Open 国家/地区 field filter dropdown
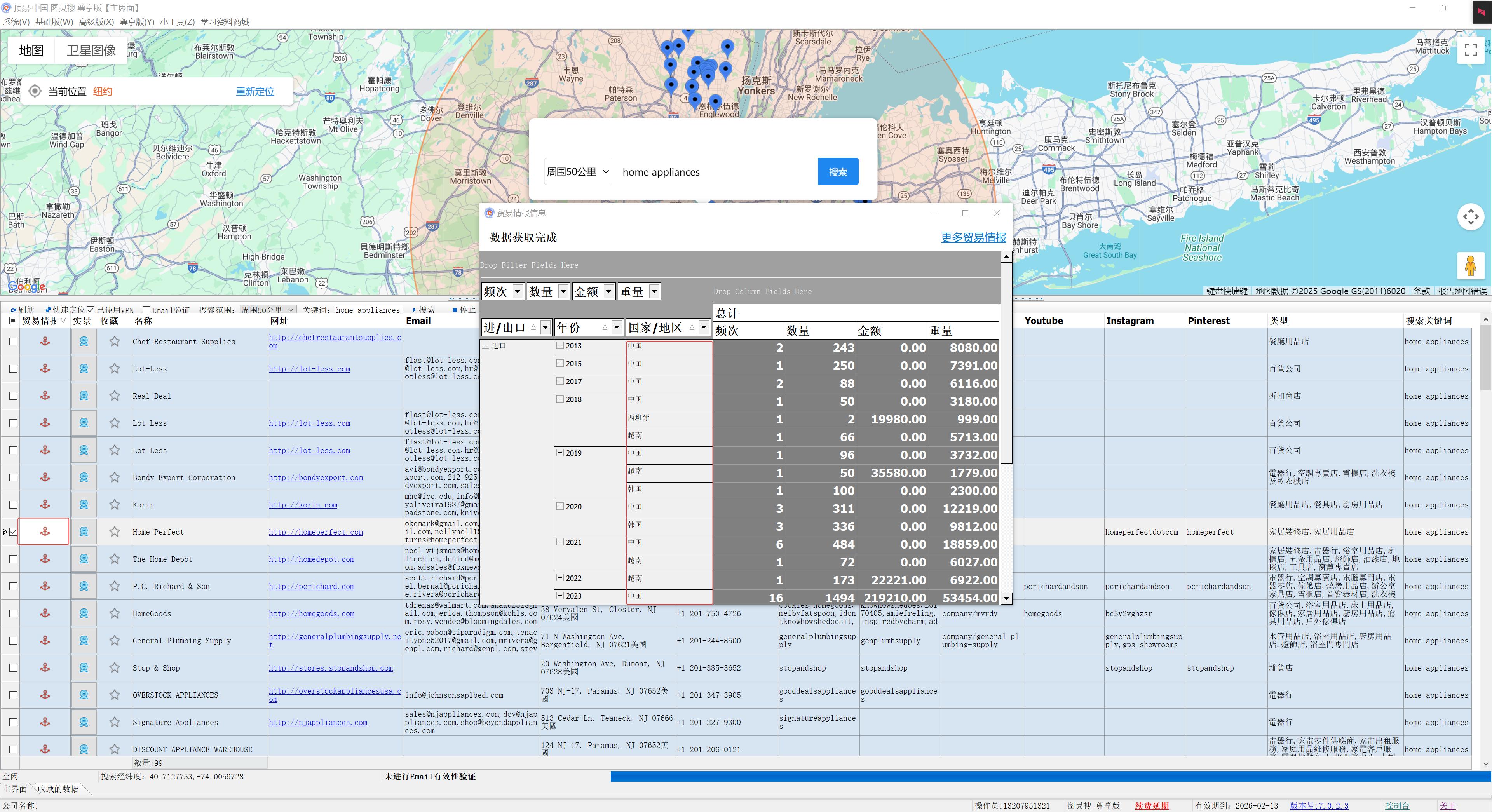This screenshot has width=1492, height=812. [x=704, y=328]
